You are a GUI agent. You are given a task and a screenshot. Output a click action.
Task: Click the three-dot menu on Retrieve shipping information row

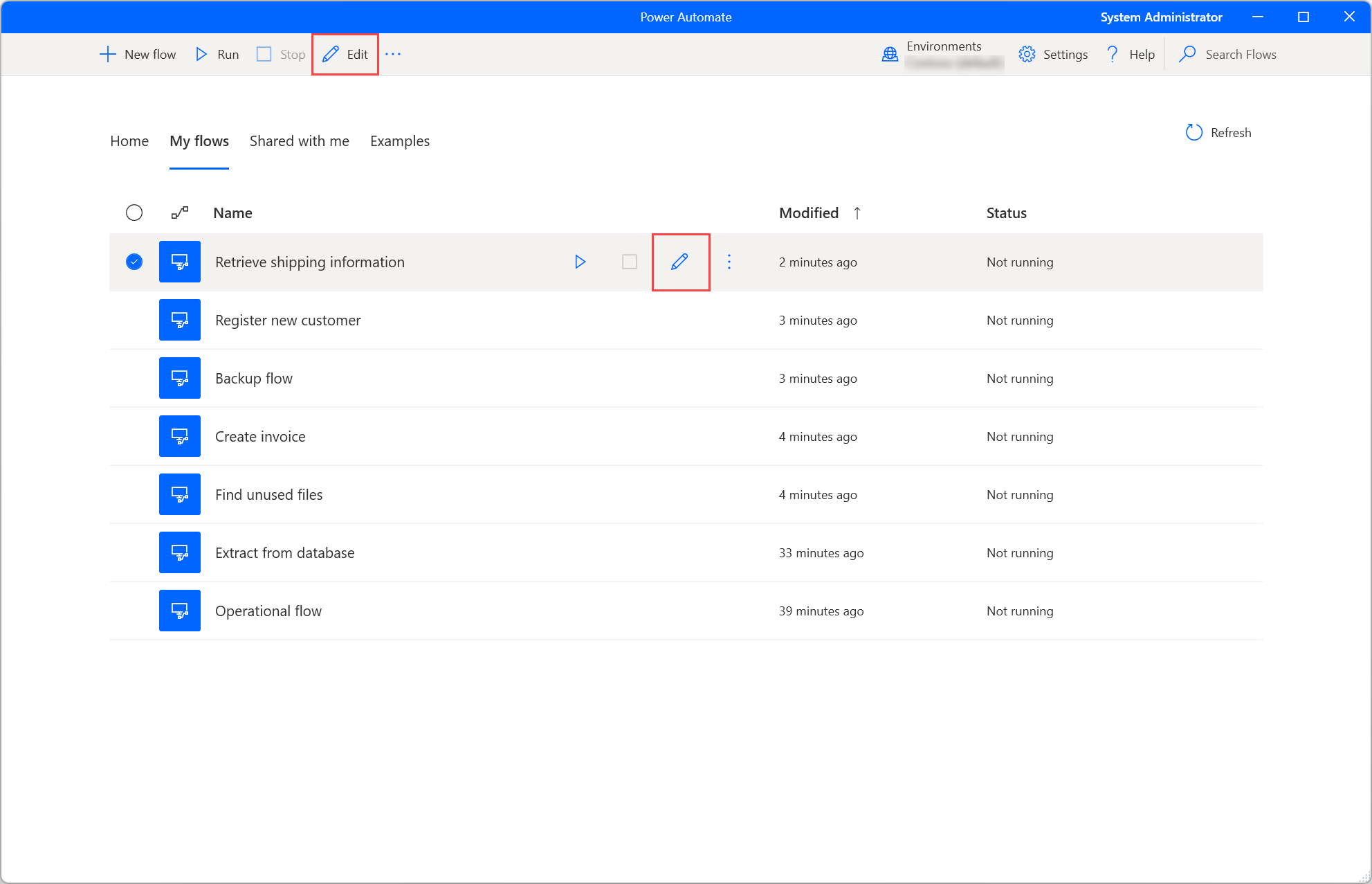point(729,262)
